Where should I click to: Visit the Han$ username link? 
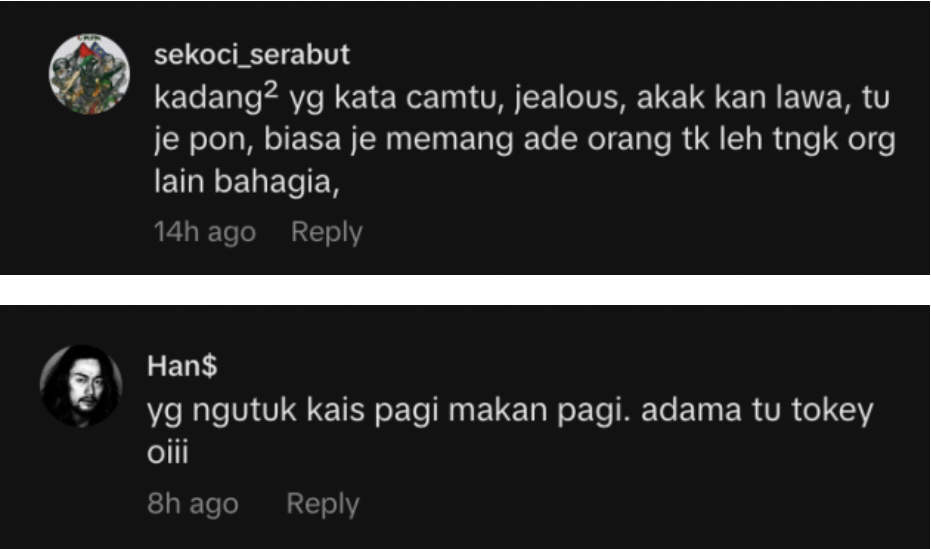coord(182,365)
